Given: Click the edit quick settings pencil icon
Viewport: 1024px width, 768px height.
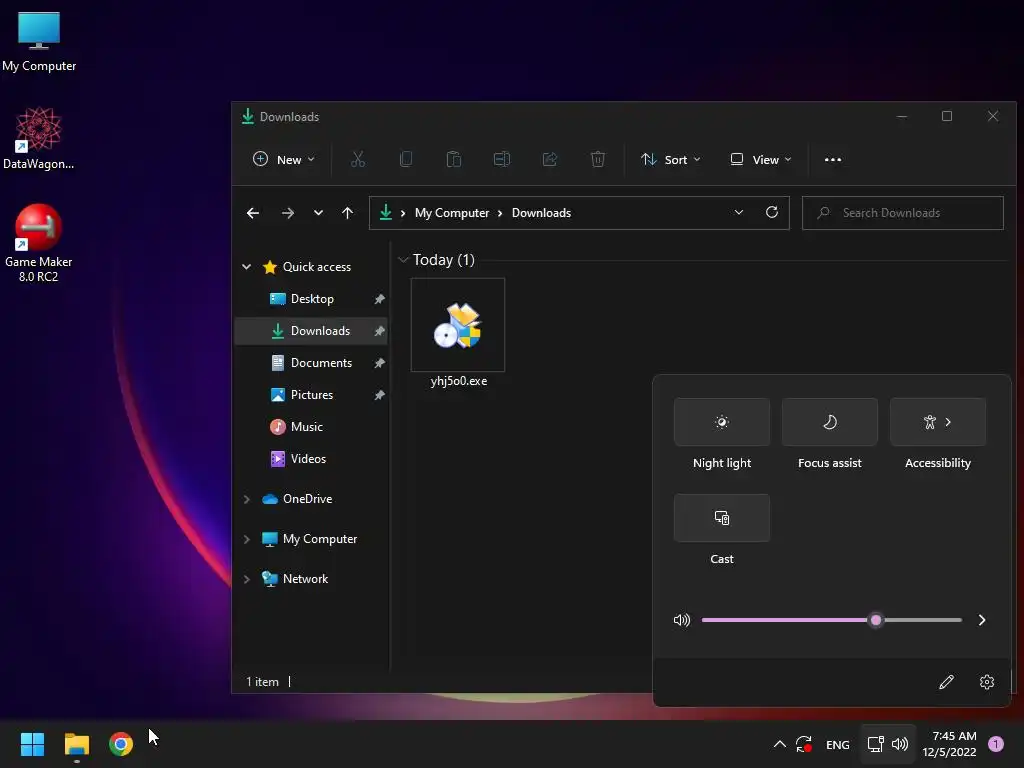Looking at the screenshot, I should 946,682.
